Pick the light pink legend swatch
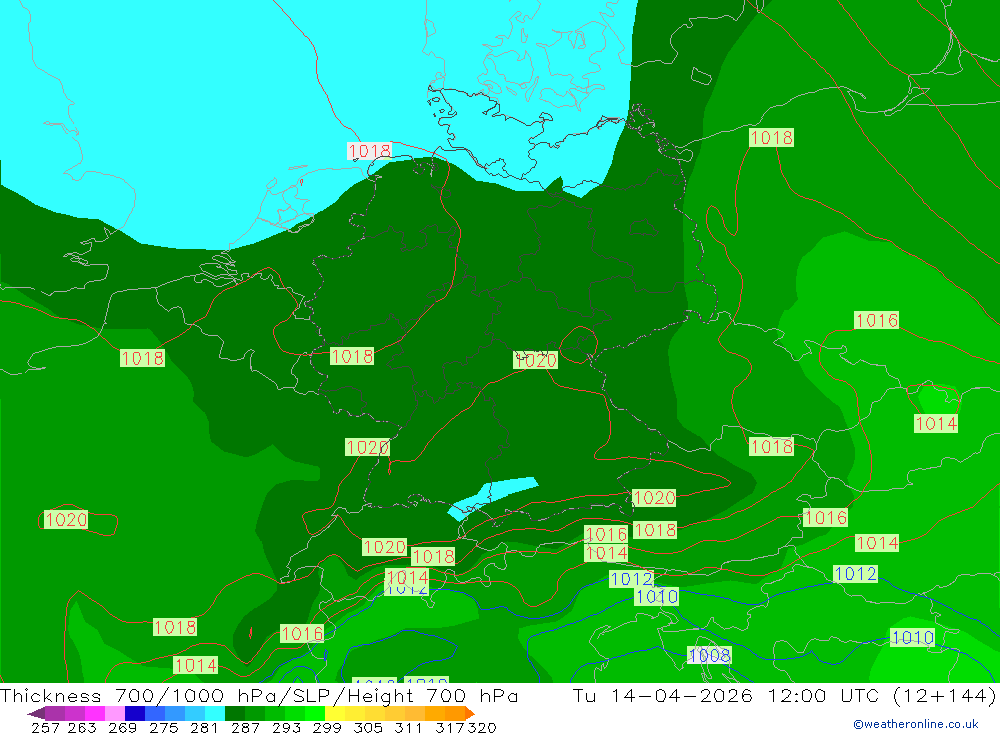The image size is (1000, 733). tap(115, 713)
